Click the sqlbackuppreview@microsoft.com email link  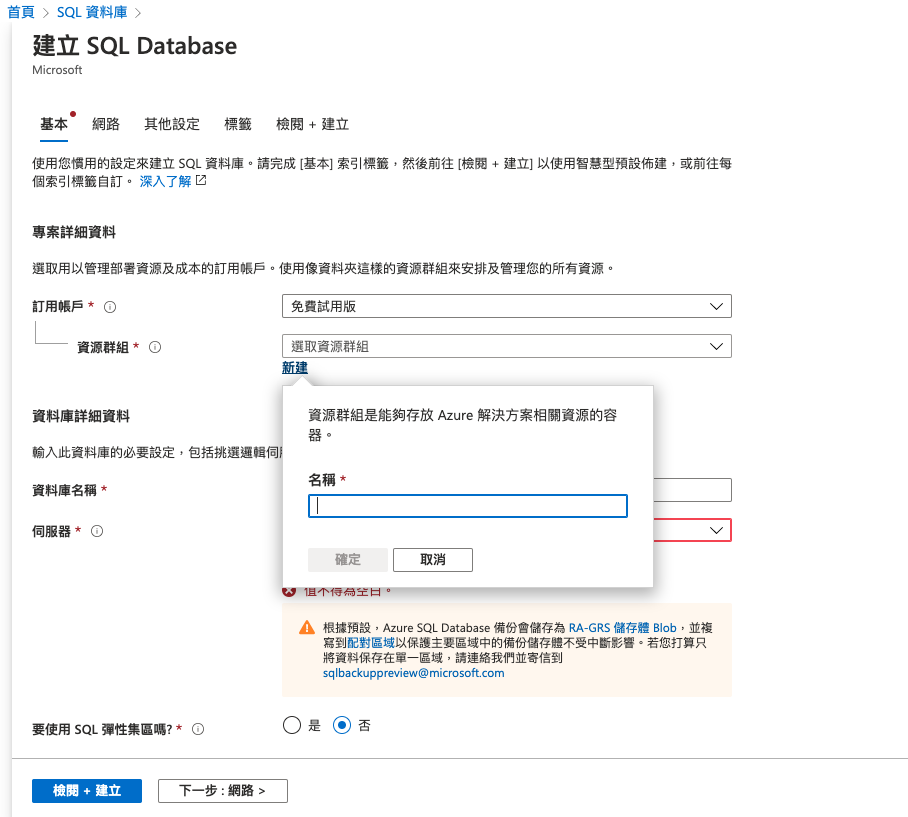[413, 673]
